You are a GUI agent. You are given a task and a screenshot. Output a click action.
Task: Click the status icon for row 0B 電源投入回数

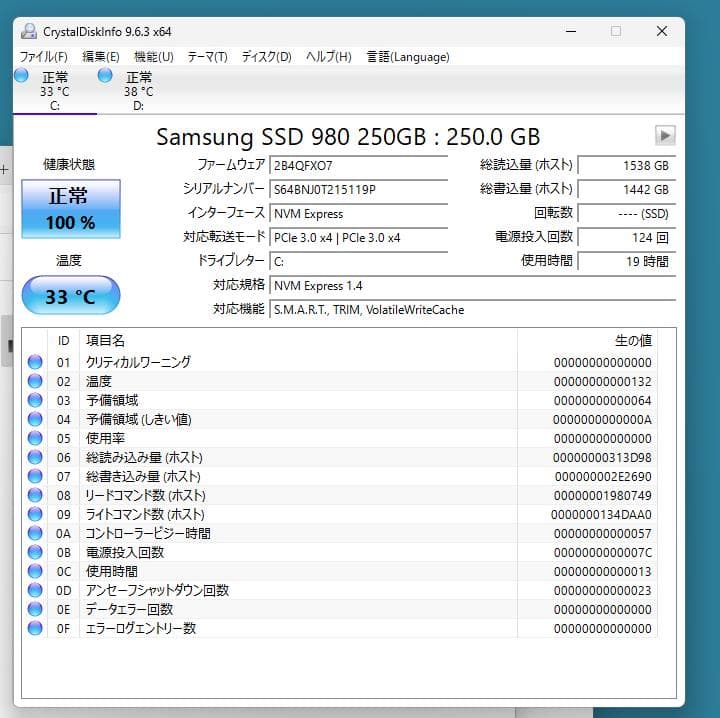[x=35, y=552]
